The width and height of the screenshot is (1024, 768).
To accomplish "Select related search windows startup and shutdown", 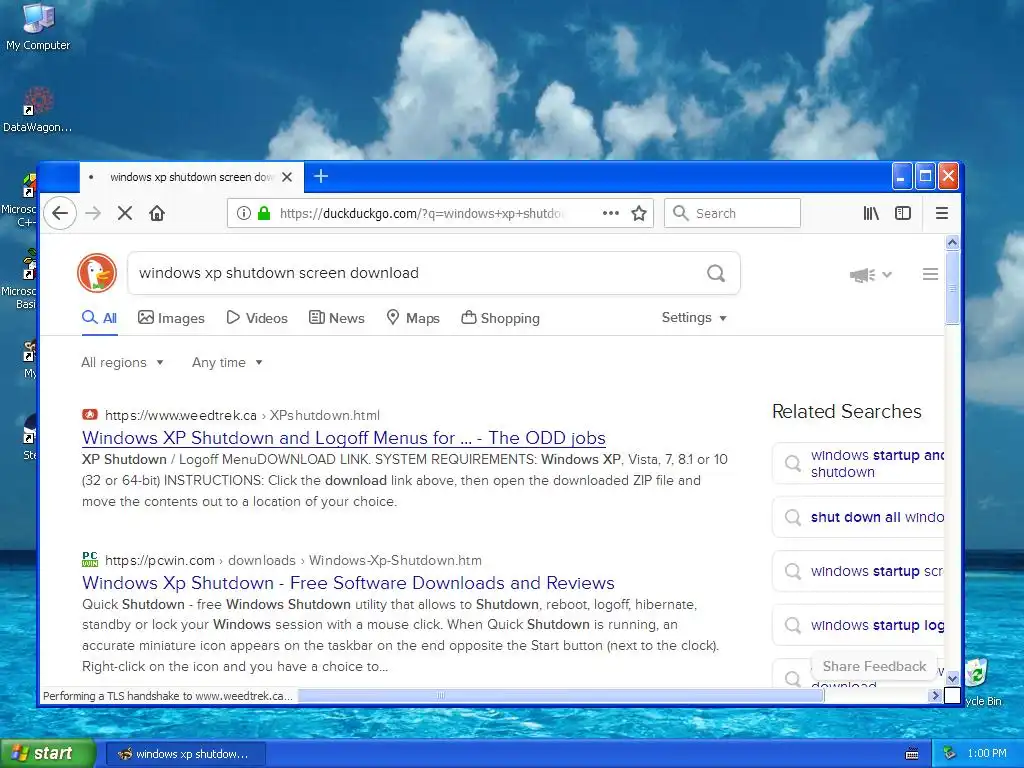I will (x=858, y=464).
